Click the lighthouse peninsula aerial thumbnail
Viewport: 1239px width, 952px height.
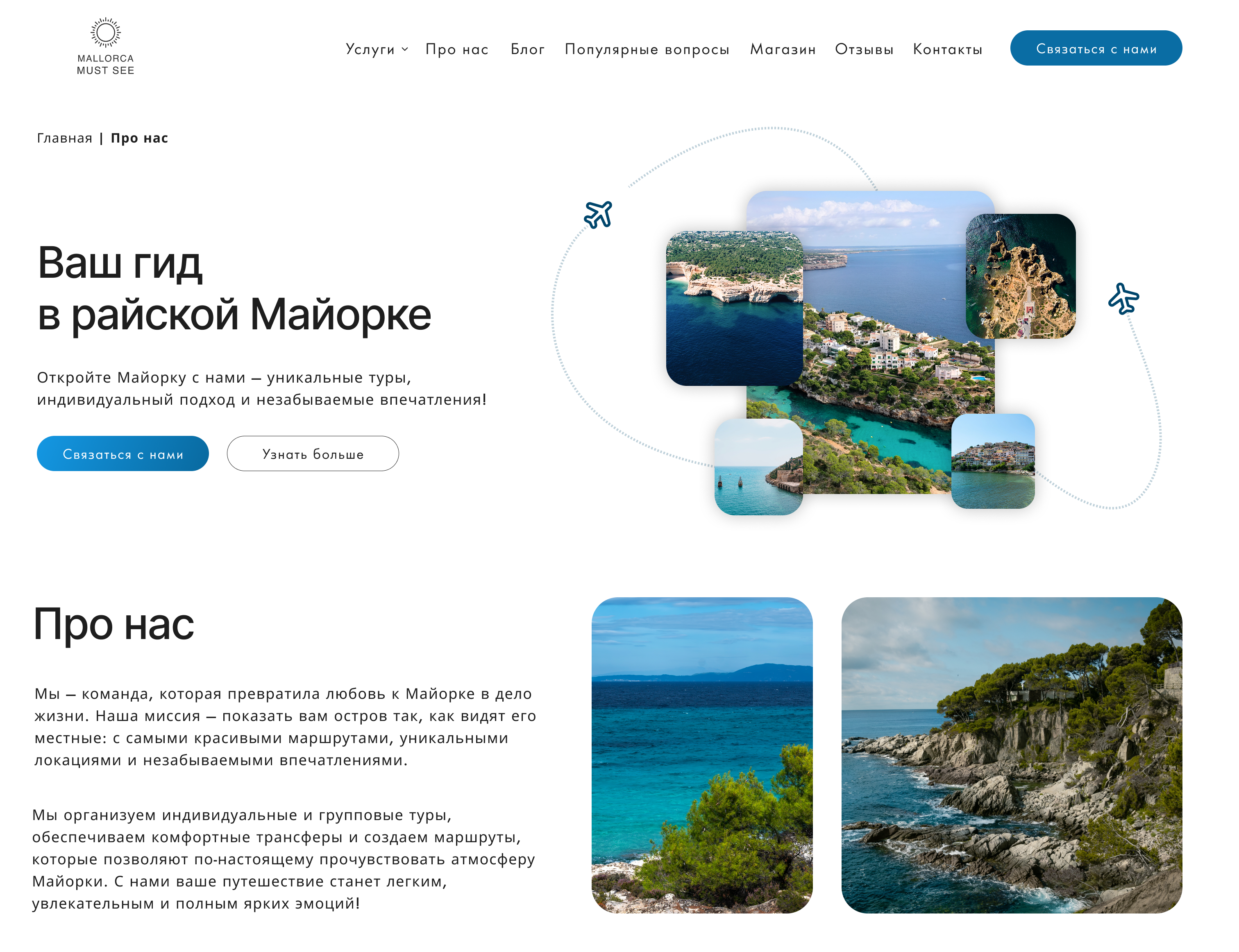point(1020,276)
